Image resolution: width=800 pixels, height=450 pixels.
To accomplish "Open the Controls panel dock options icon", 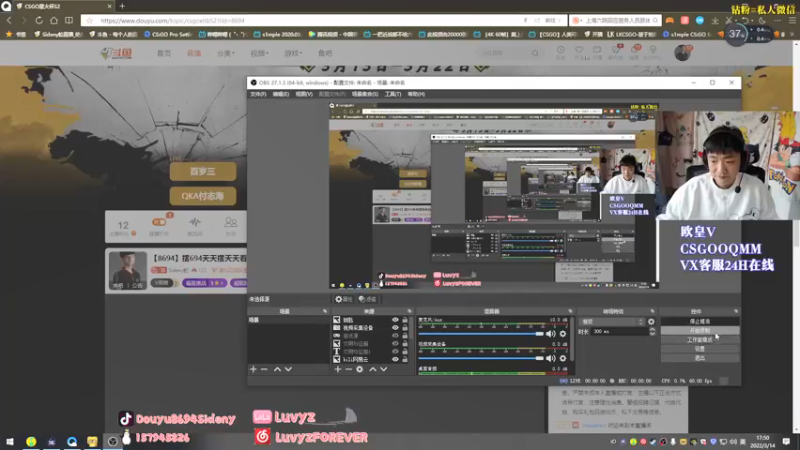I will (736, 311).
